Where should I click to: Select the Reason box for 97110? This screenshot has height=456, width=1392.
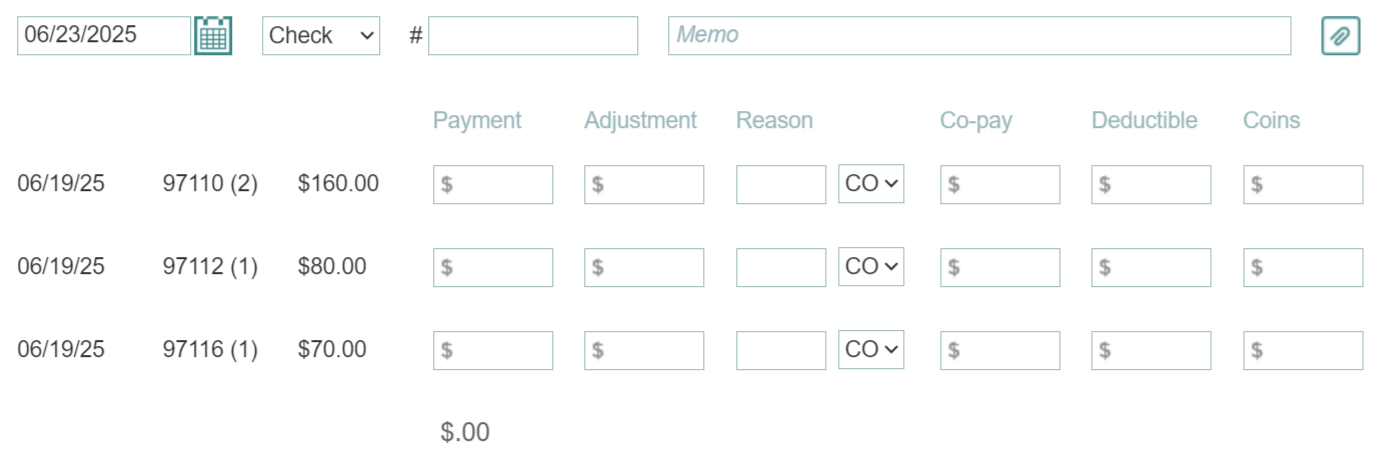coord(781,185)
